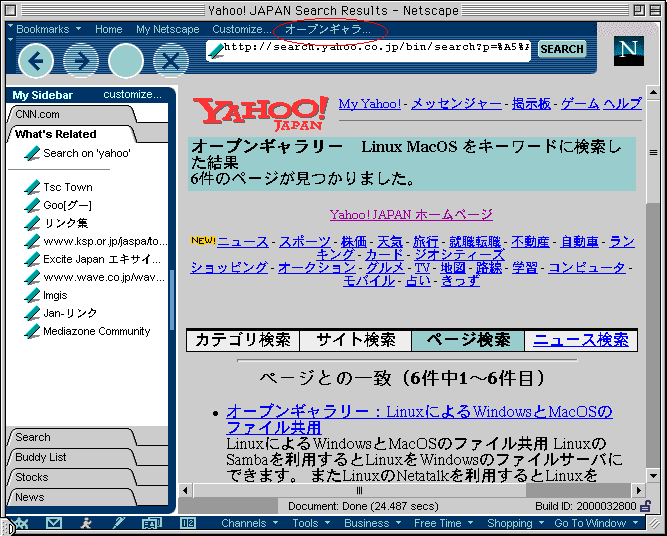Open the Bookmarks dropdown menu

tap(48, 29)
